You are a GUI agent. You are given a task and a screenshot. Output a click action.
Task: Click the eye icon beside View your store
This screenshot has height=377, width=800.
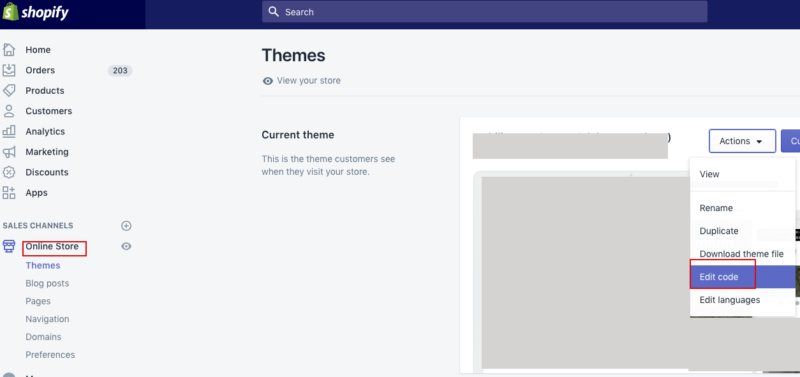pyautogui.click(x=267, y=81)
